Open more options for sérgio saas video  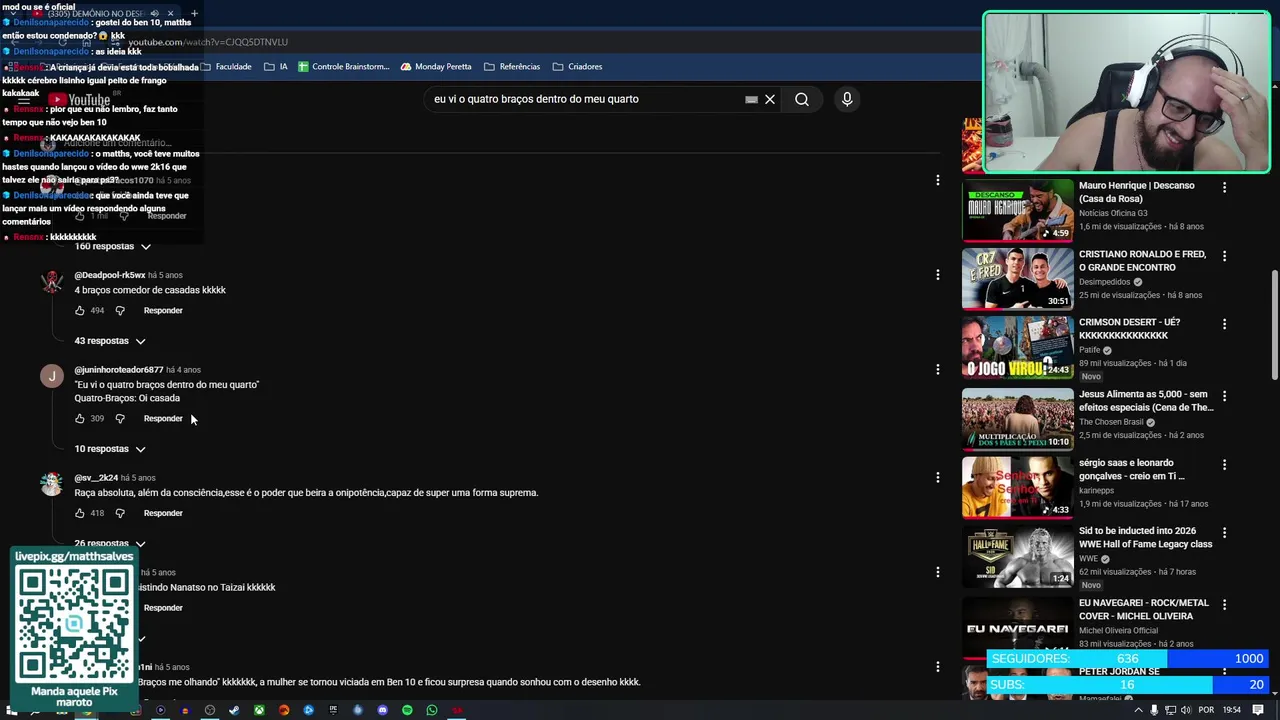tap(1224, 464)
